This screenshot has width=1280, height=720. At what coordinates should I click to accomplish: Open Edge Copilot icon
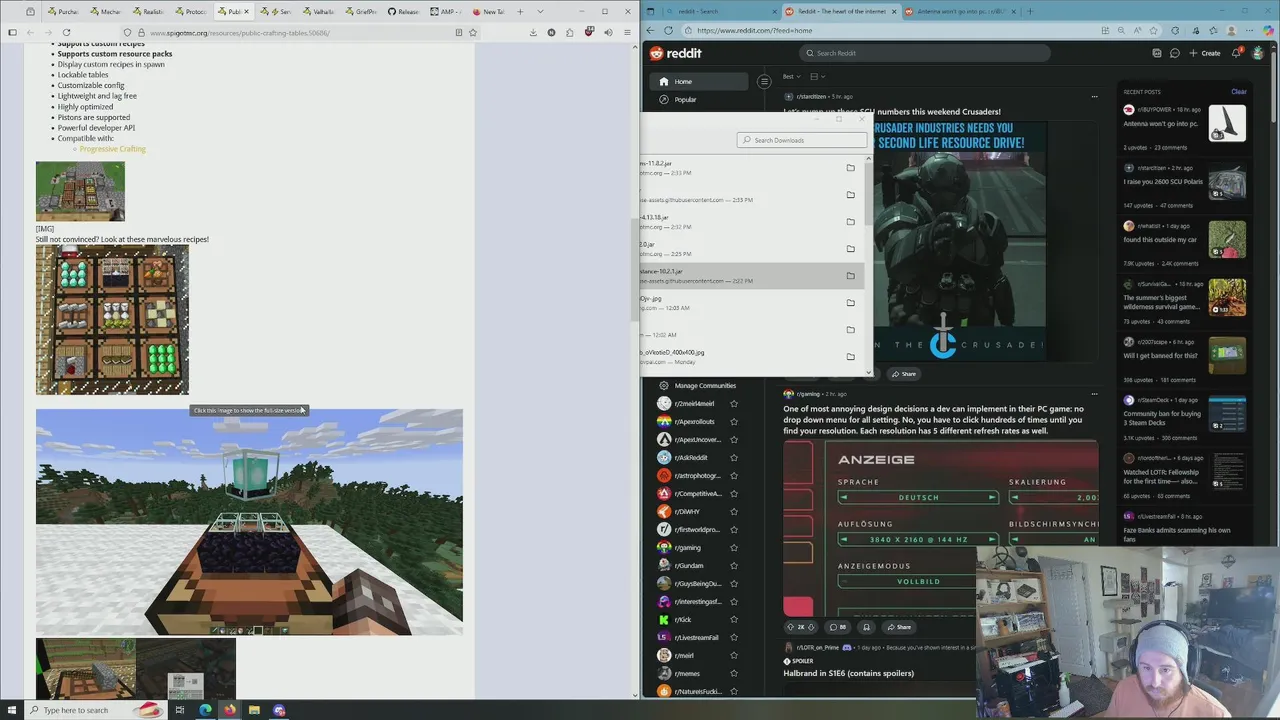tap(1270, 30)
